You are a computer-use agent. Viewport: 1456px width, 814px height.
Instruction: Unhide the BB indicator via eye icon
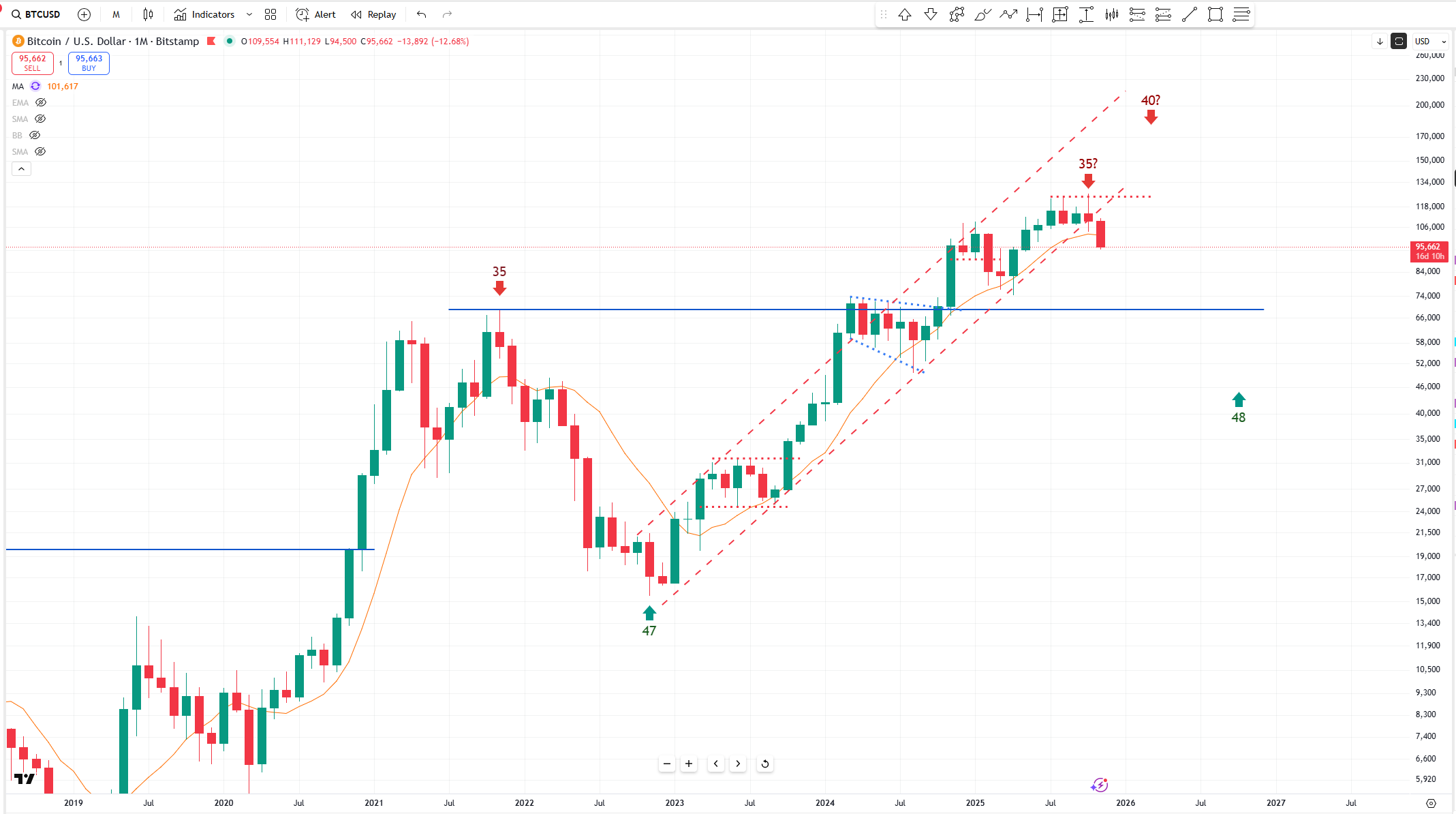(x=35, y=135)
